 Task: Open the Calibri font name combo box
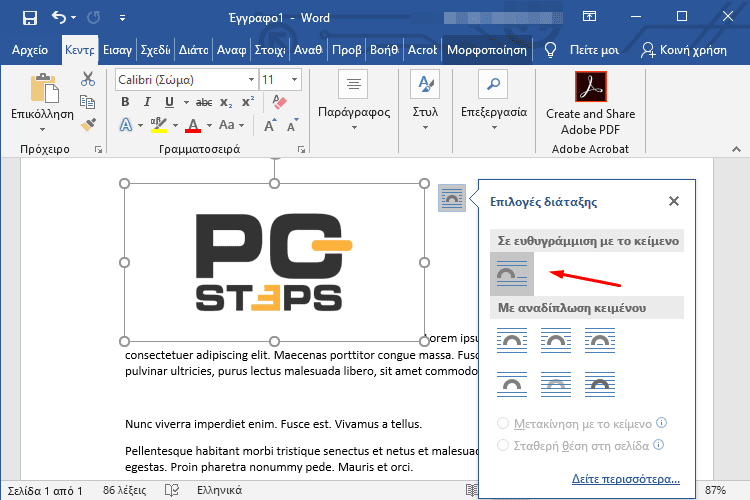187,79
